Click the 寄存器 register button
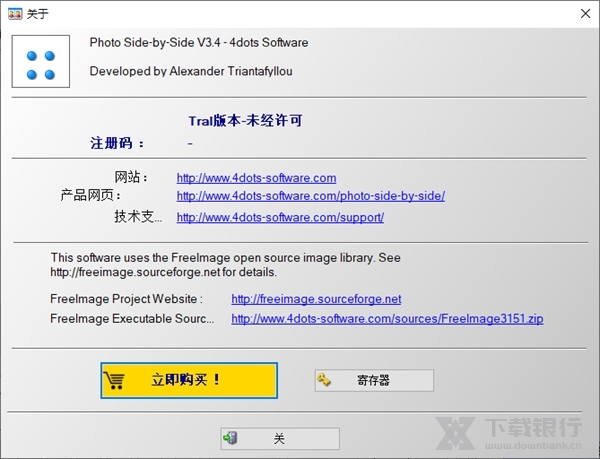Screen dimensions: 600x459 (x=374, y=380)
